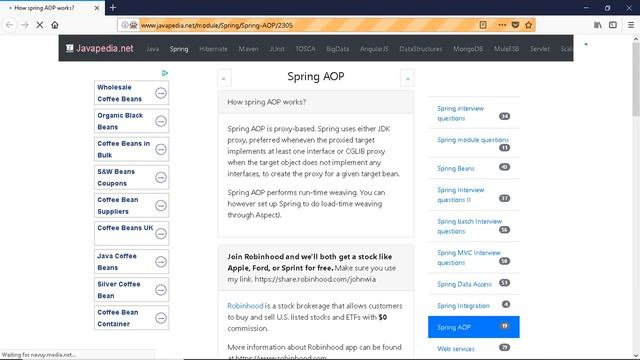
Task: Go to the browser home page
Action: pos(55,25)
